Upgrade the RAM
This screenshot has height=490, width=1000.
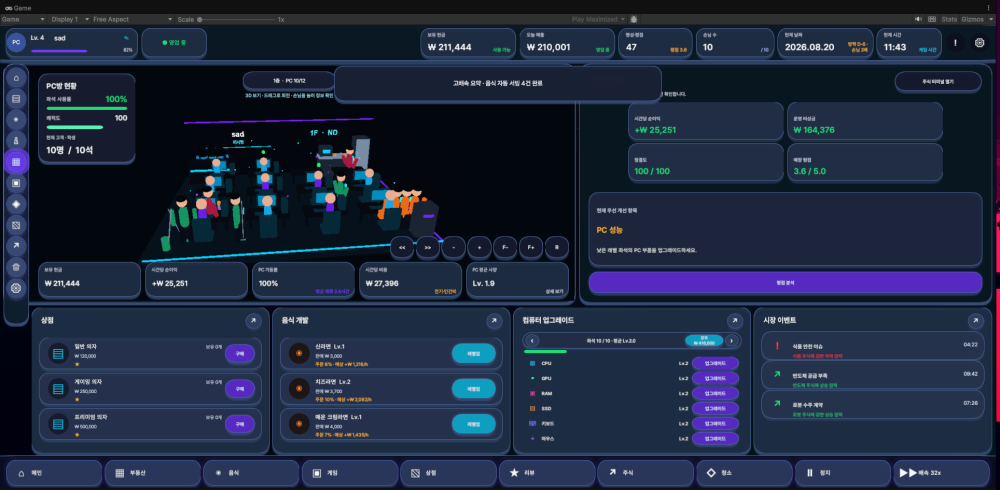tap(715, 394)
